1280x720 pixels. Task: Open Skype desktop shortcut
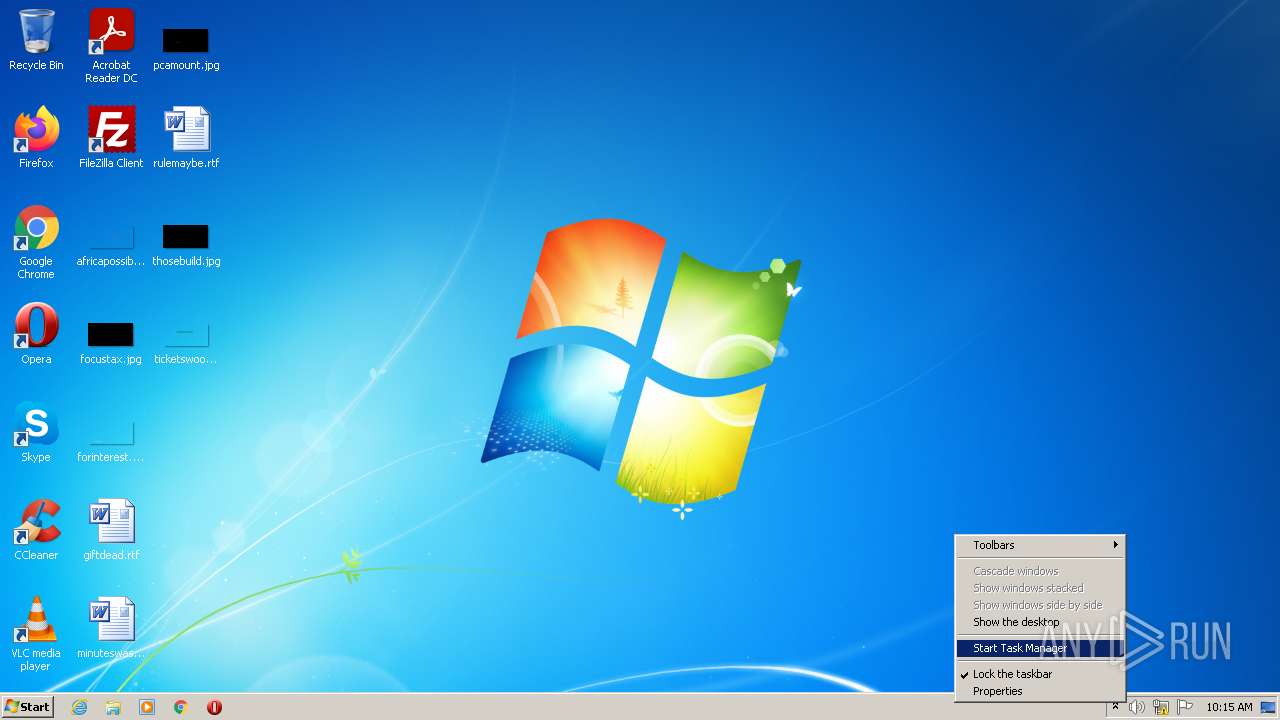point(36,432)
